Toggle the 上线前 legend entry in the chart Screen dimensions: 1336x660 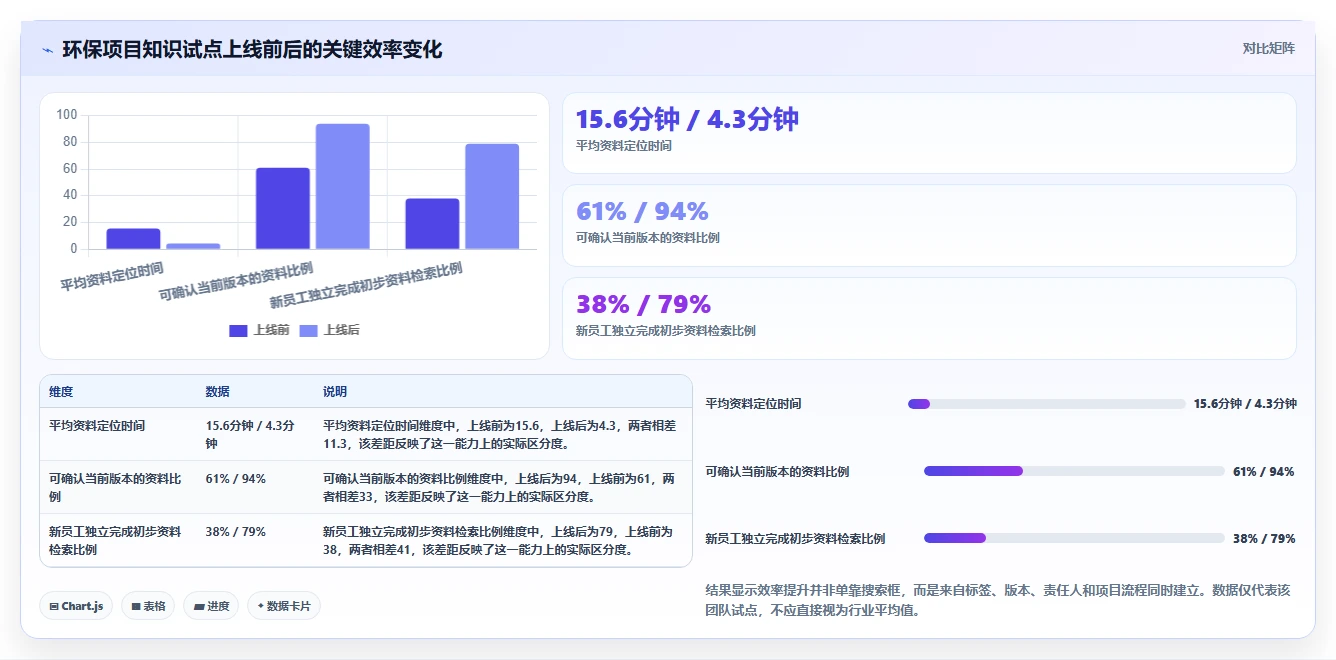260,330
